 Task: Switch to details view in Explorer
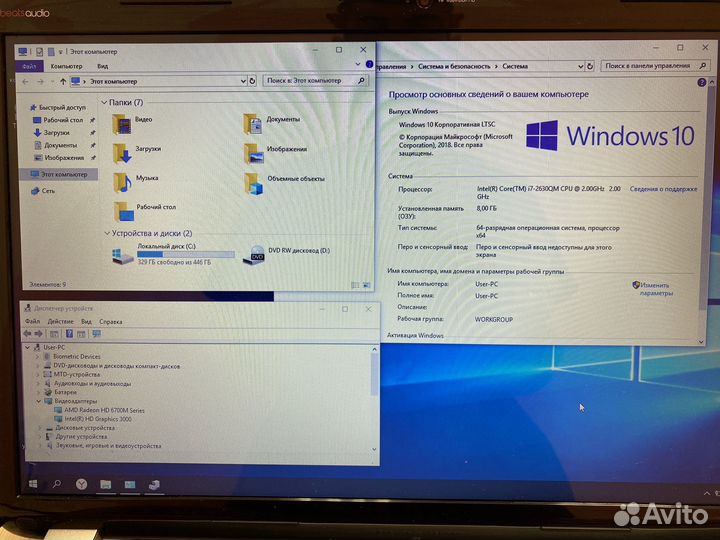point(355,285)
